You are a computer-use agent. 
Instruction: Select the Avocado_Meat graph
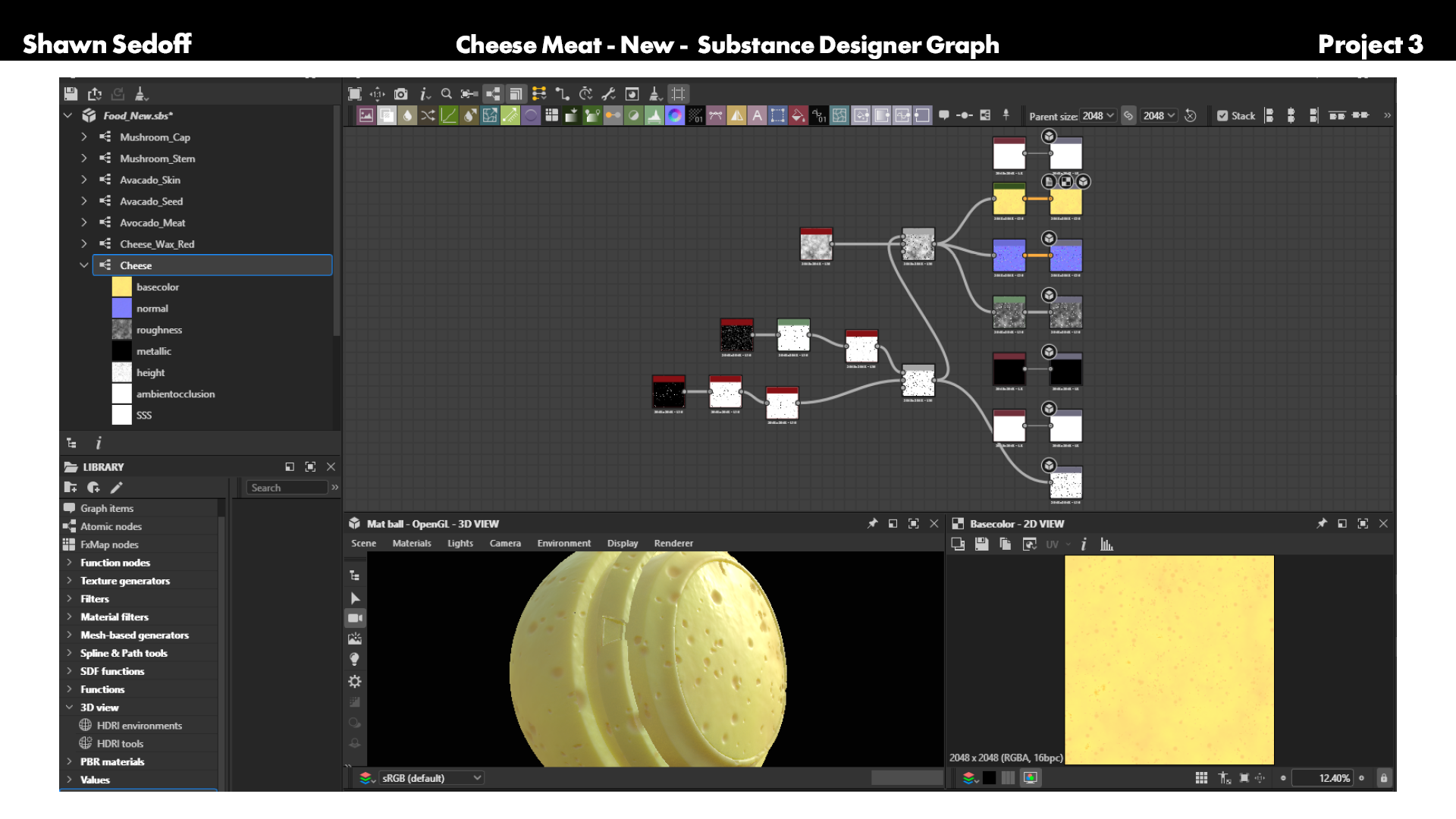(152, 223)
